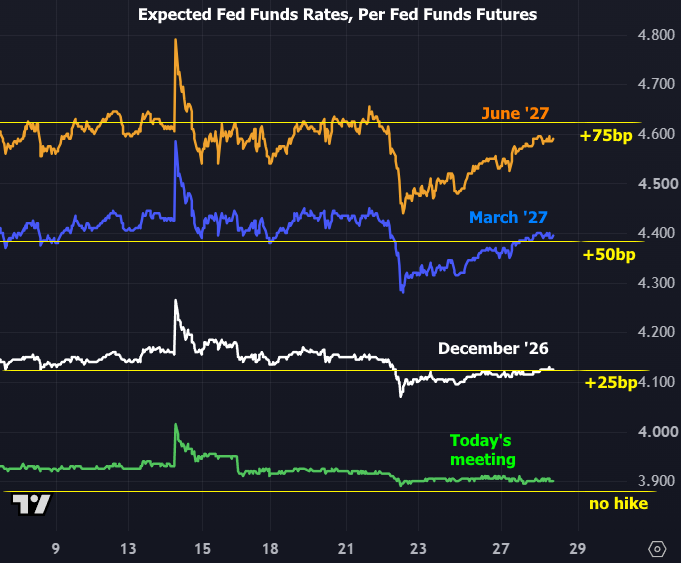Click the '+25bp' annotation
681x563 pixels.
tap(611, 383)
